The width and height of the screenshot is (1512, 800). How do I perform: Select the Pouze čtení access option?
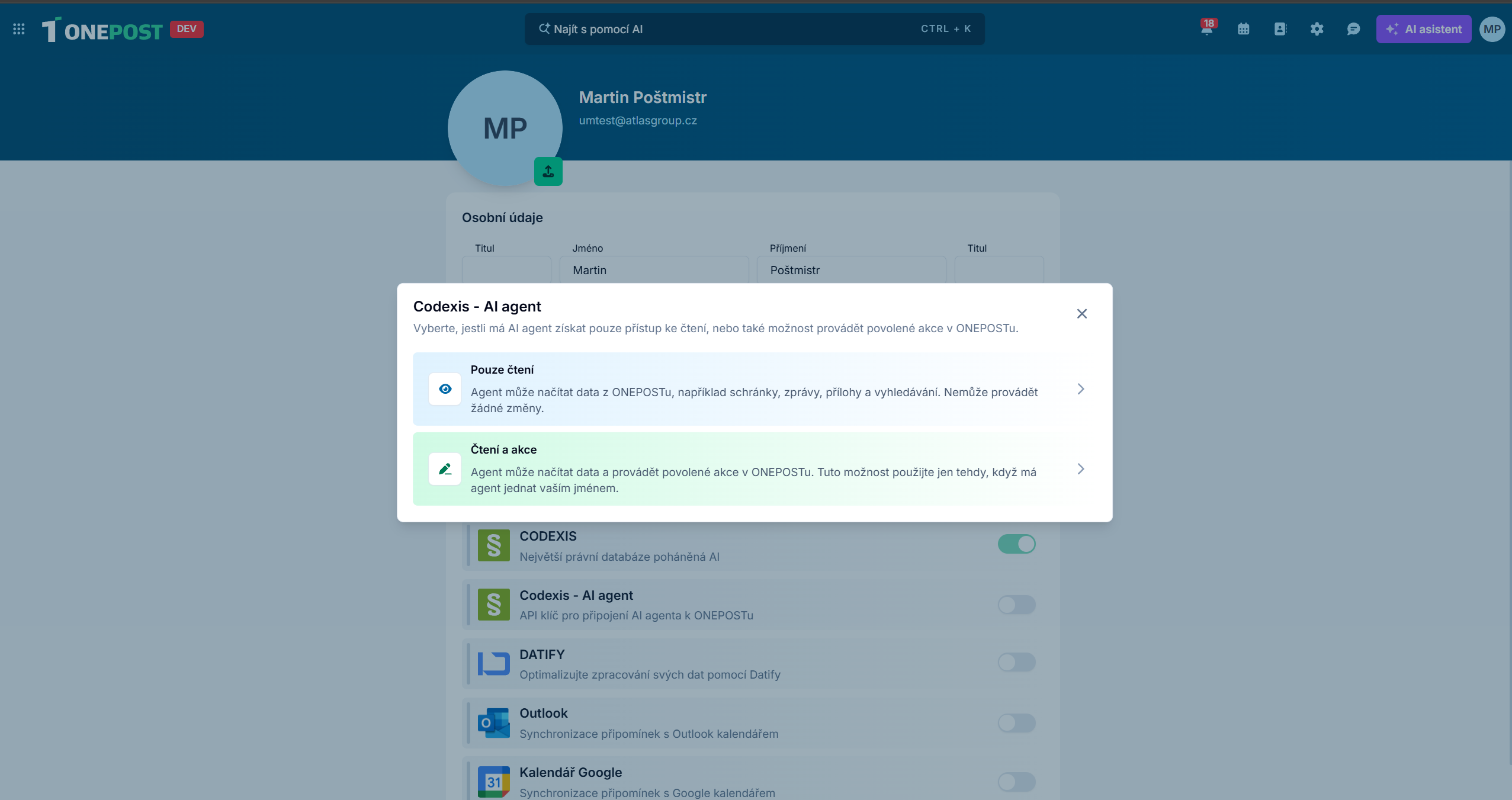[755, 389]
